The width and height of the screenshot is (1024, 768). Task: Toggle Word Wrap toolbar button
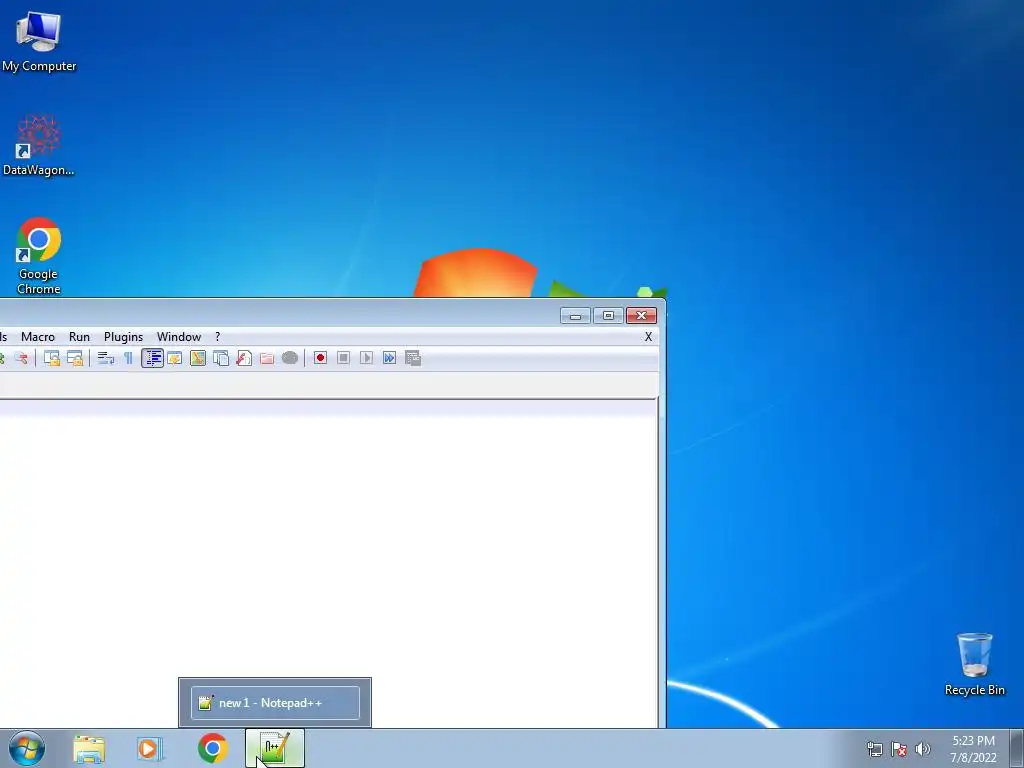tap(105, 358)
